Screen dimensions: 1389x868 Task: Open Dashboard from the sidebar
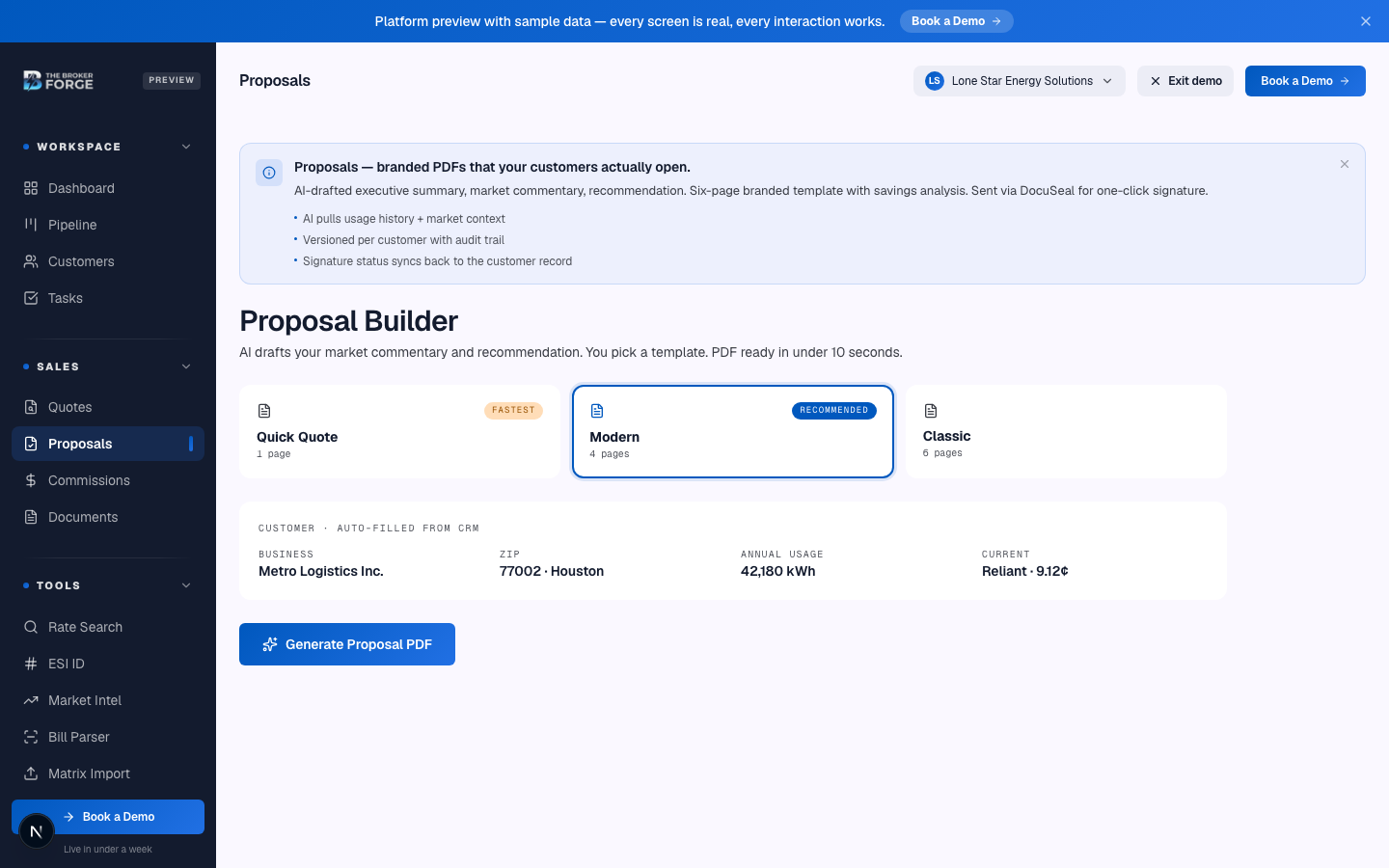pyautogui.click(x=108, y=188)
